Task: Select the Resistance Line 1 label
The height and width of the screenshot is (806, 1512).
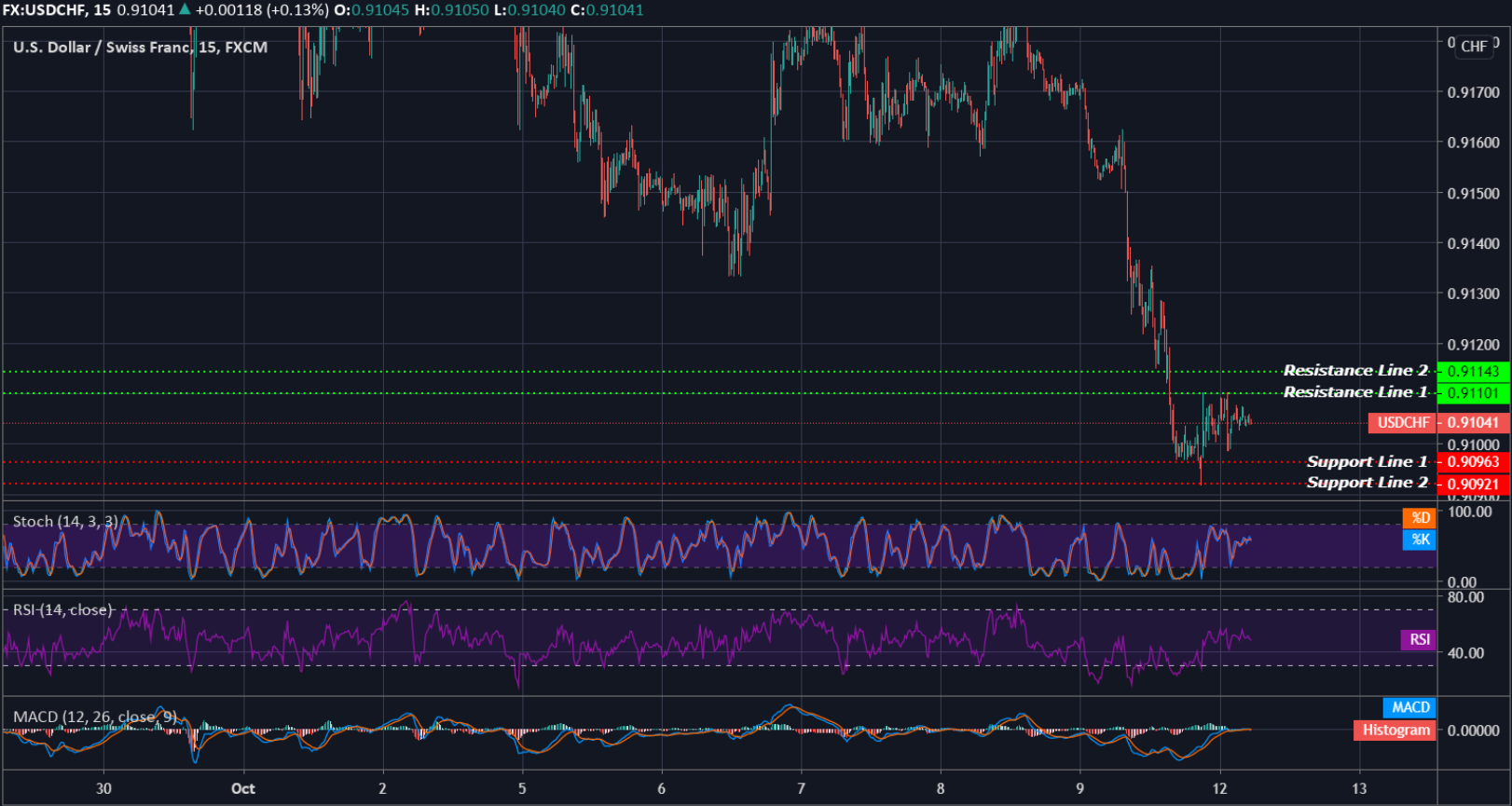Action: [x=1355, y=392]
